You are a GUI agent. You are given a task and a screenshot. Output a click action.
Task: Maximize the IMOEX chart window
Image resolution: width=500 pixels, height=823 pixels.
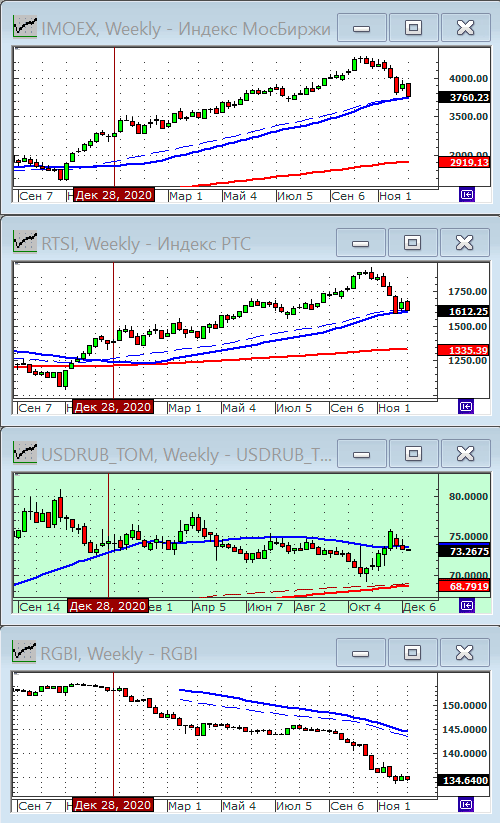(413, 27)
